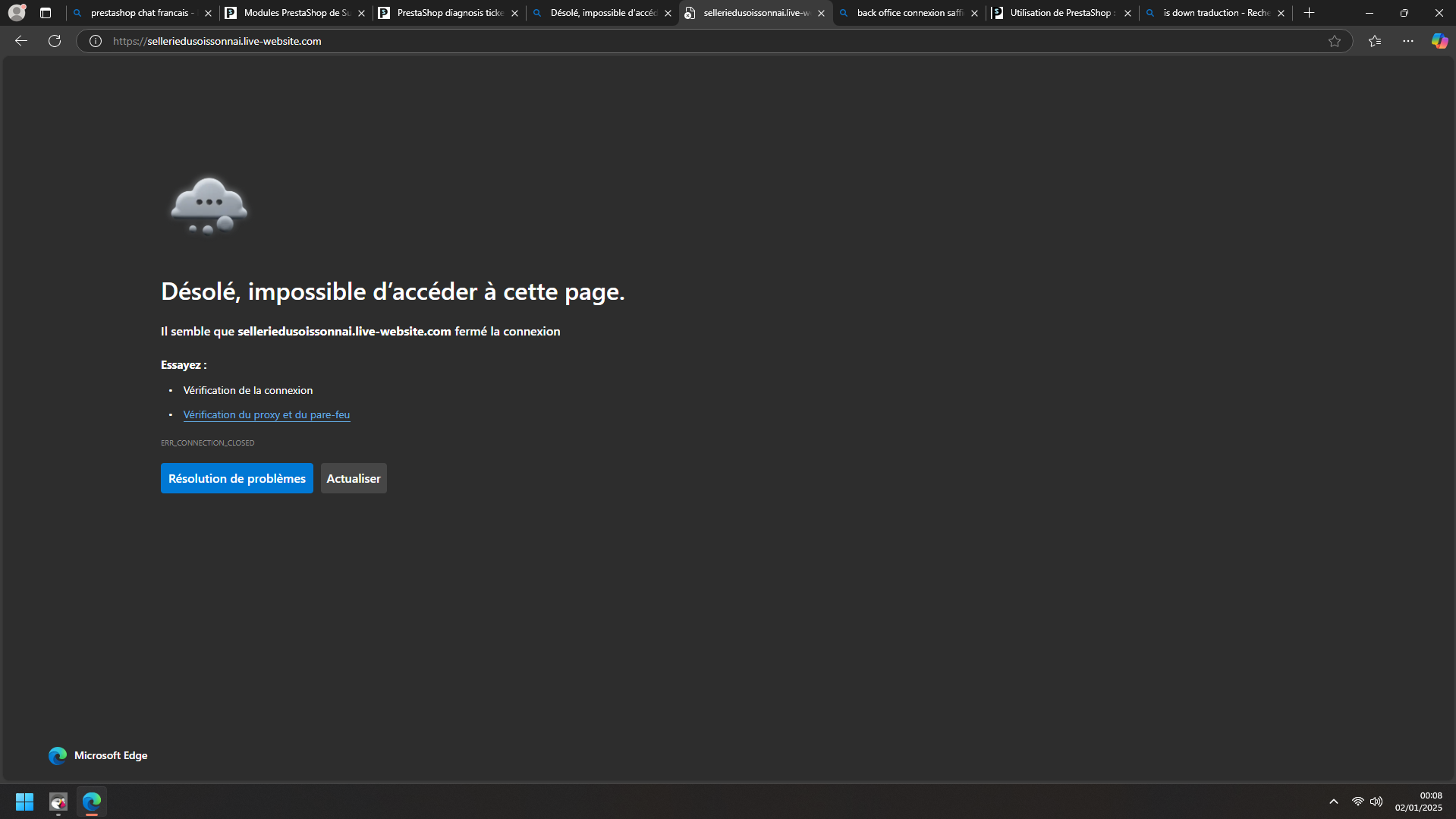Close the 'Désolé, impossible d'accéder' tab
The image size is (1456, 819).
coord(668,13)
